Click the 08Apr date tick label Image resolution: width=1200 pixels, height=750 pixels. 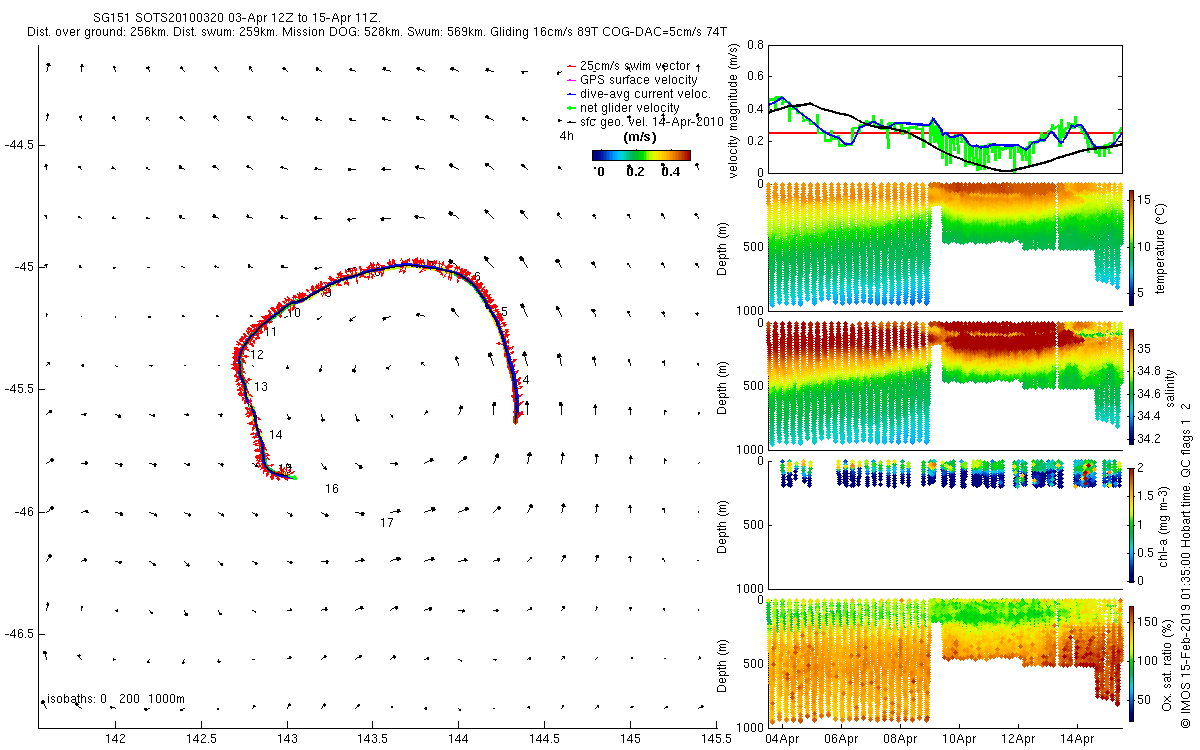point(900,738)
